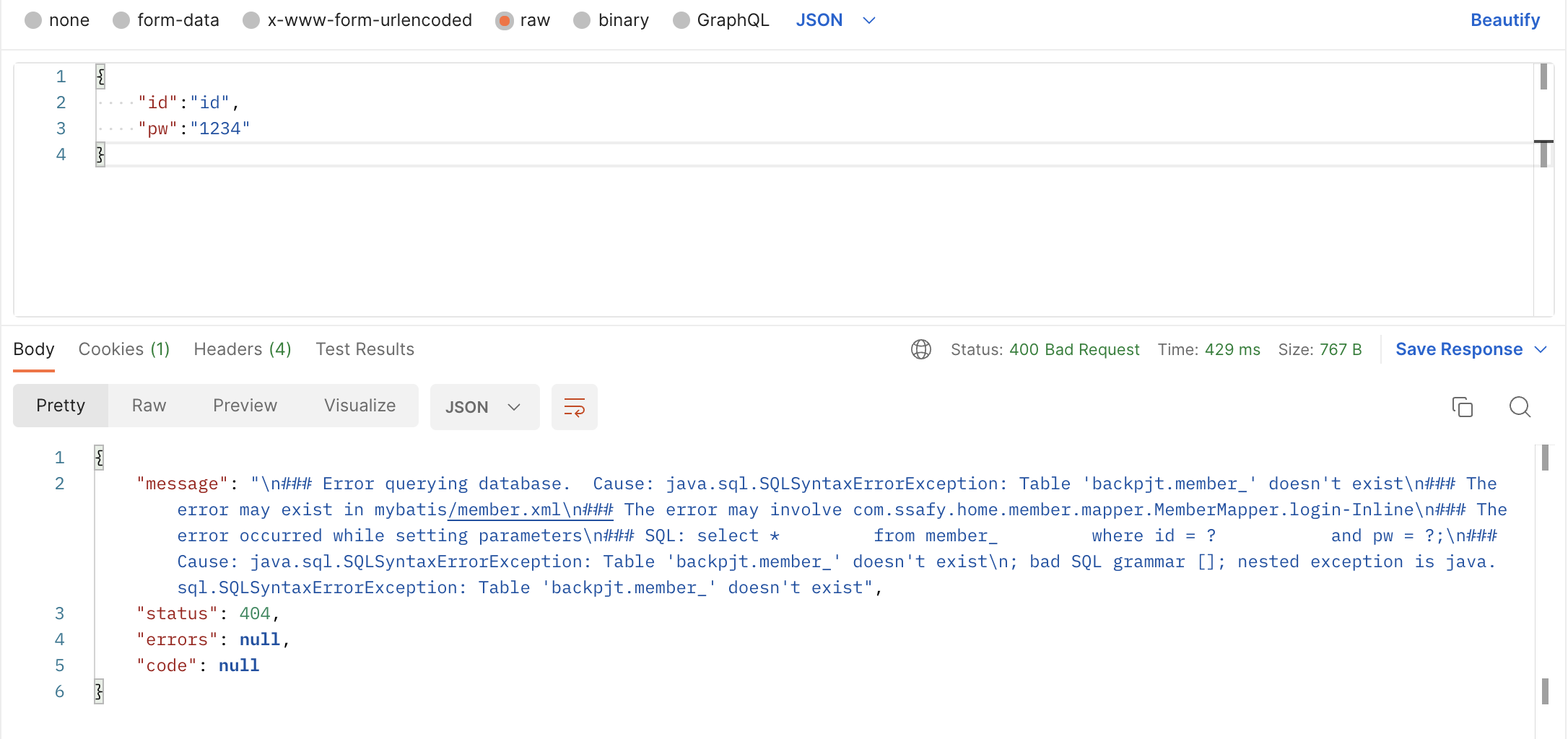Click Beautify to format the request body
The image size is (1568, 739).
coord(1504,20)
